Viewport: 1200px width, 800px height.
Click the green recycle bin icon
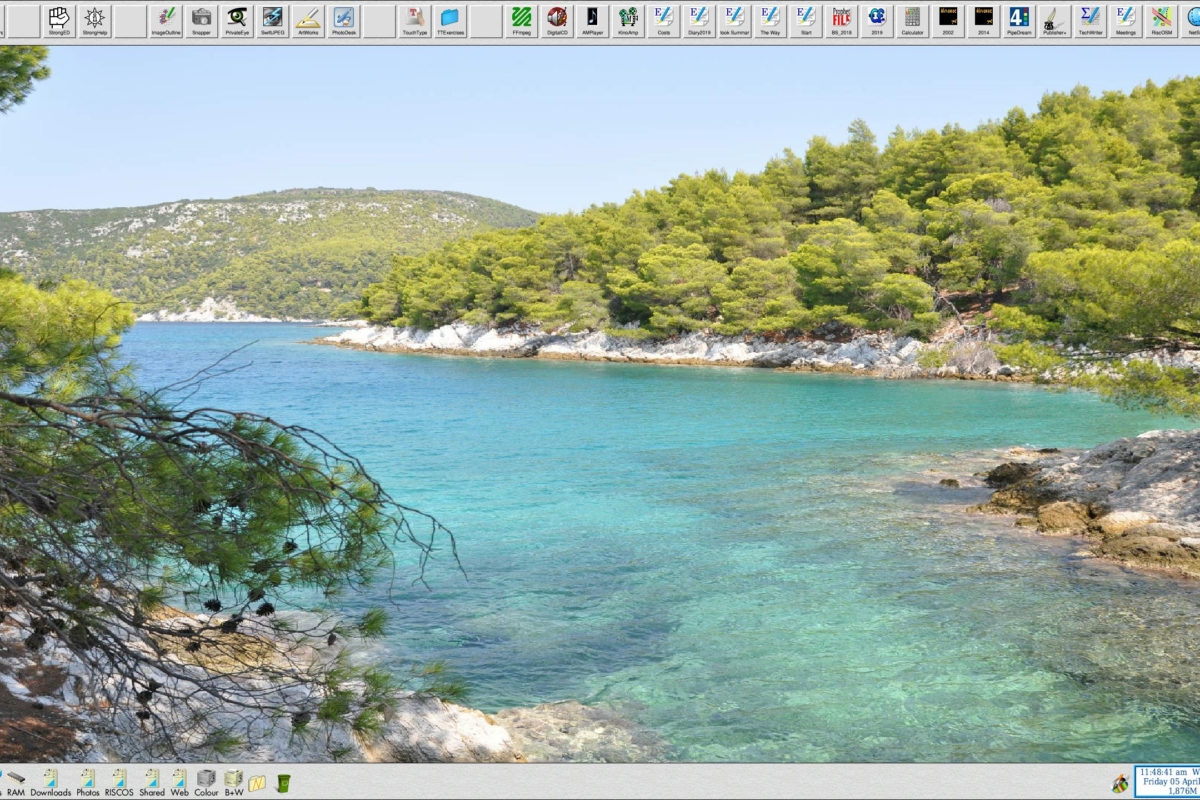(x=283, y=783)
